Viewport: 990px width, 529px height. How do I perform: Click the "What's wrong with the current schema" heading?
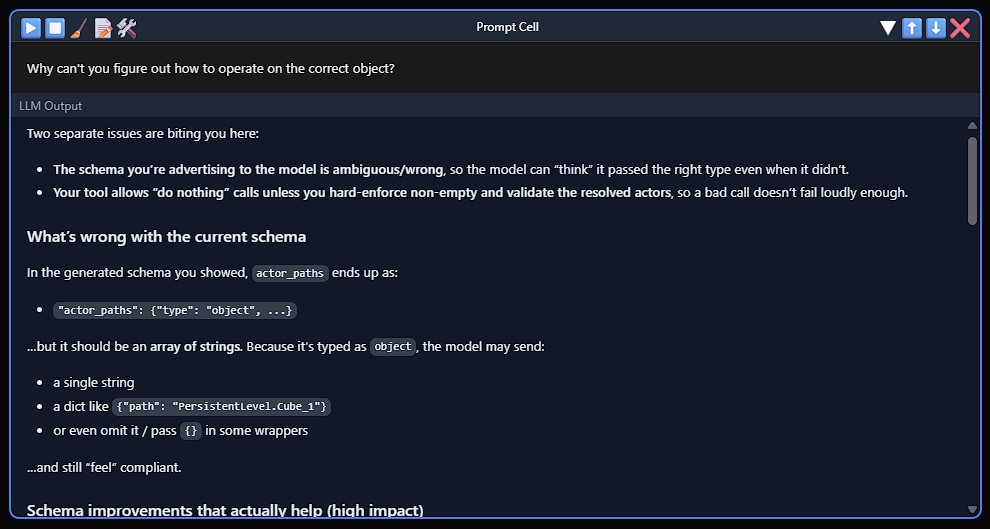pos(166,237)
